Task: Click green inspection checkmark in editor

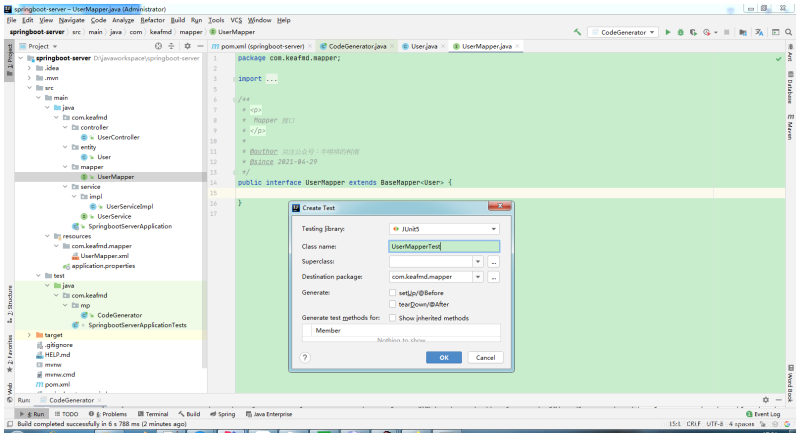Action: tap(779, 59)
